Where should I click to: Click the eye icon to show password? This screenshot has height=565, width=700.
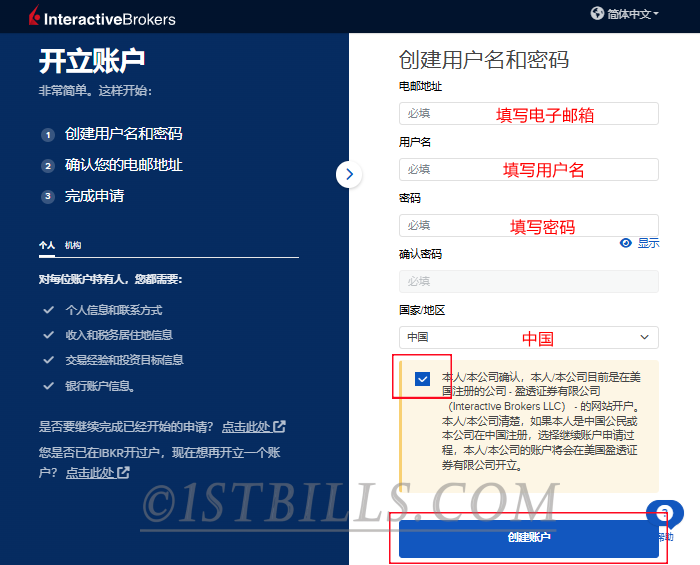click(x=626, y=243)
